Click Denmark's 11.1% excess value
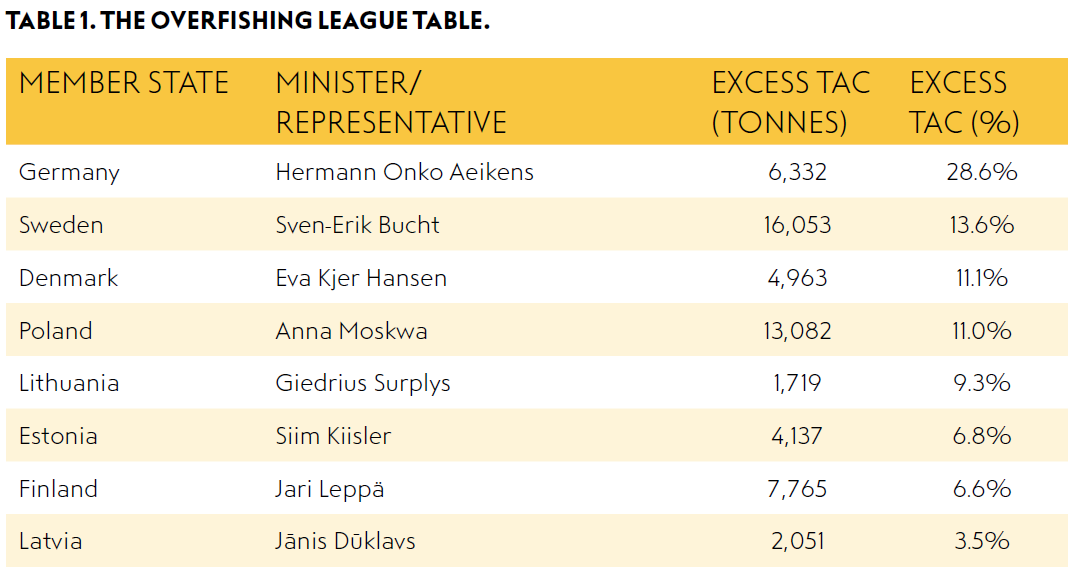This screenshot has width=1079, height=576. click(981, 278)
